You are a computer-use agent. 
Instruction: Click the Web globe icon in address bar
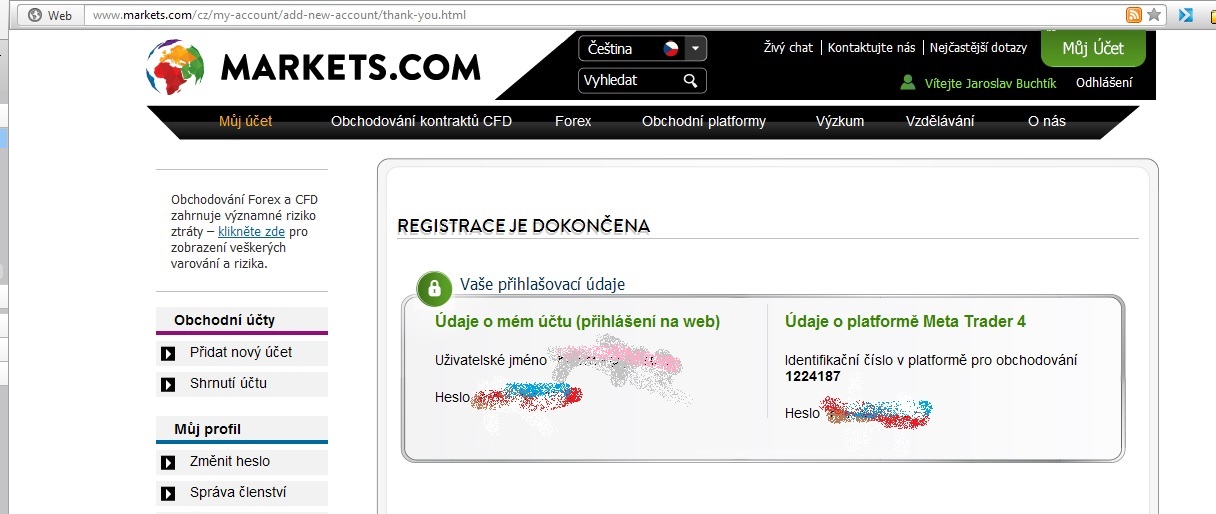[35, 15]
